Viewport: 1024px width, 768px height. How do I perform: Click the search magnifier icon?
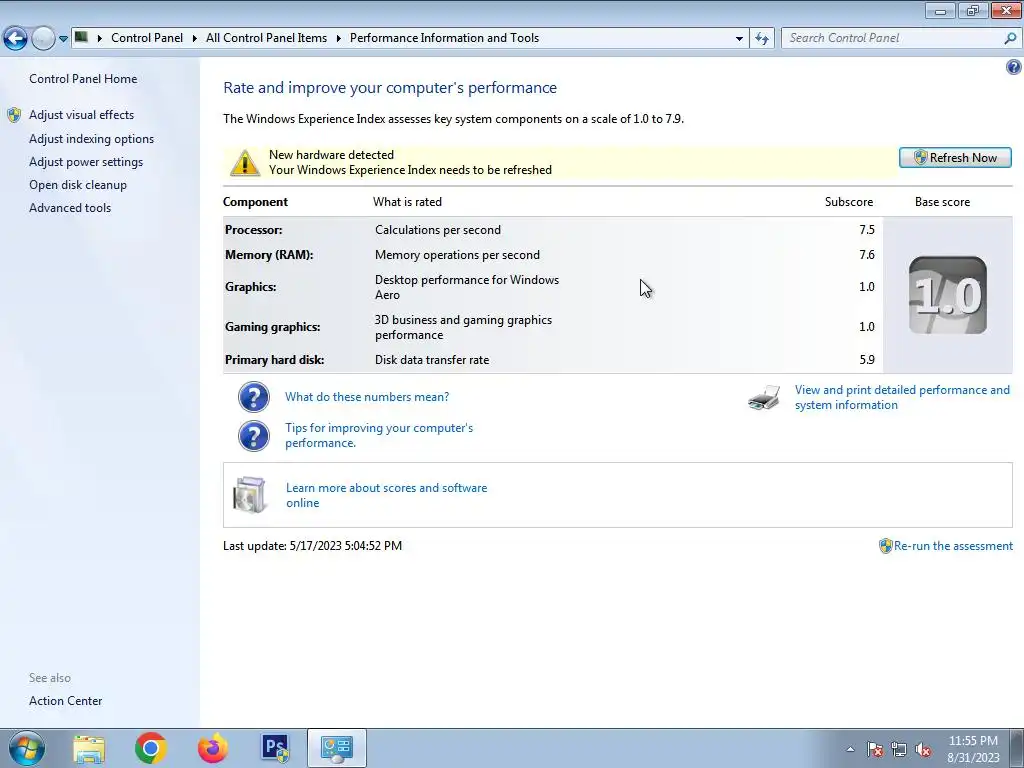(x=1010, y=38)
